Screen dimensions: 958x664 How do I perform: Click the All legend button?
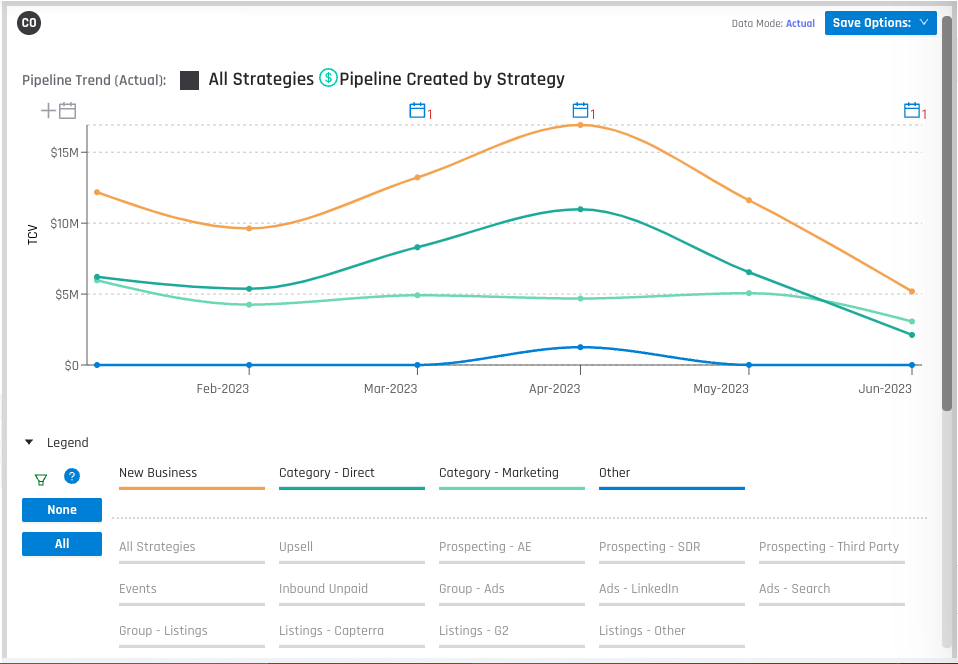[x=62, y=544]
